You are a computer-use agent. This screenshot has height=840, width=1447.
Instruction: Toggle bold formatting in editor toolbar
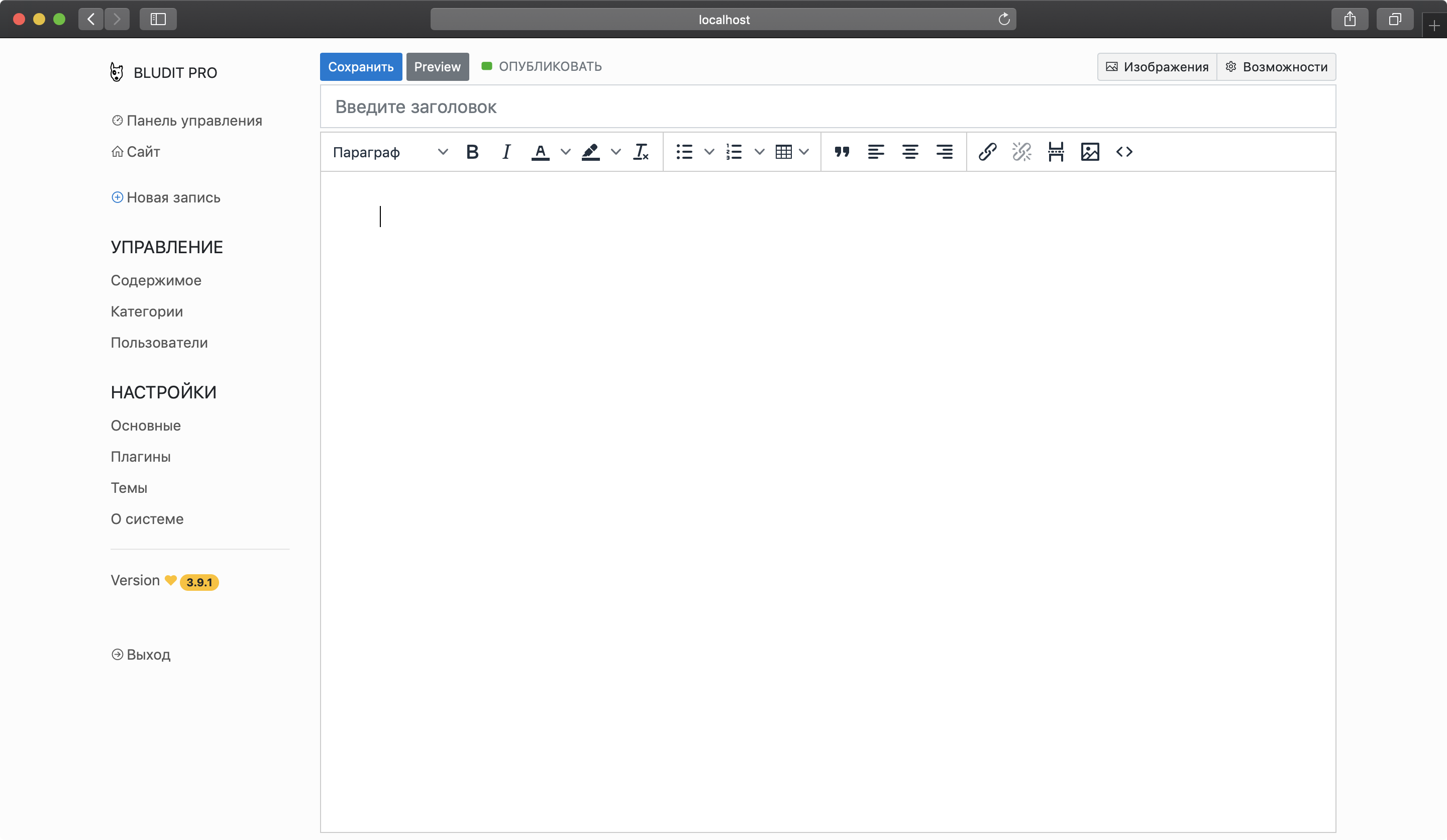[x=472, y=152]
